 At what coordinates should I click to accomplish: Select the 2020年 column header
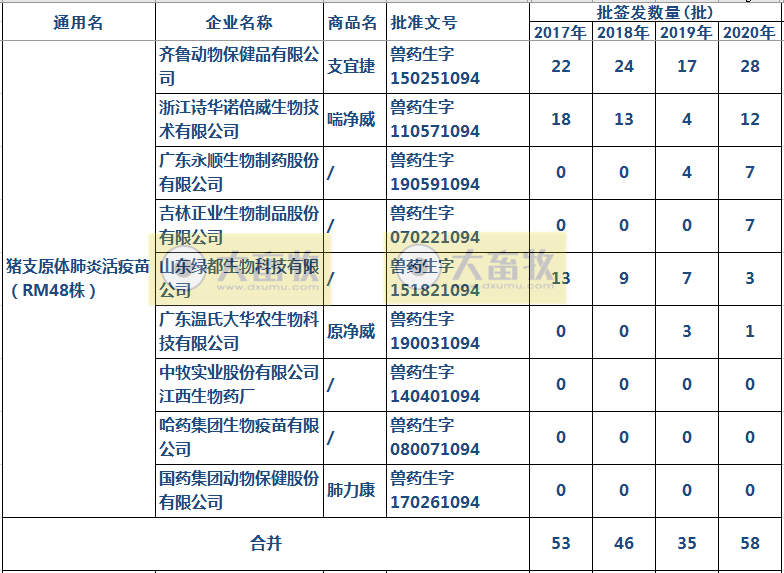click(750, 33)
